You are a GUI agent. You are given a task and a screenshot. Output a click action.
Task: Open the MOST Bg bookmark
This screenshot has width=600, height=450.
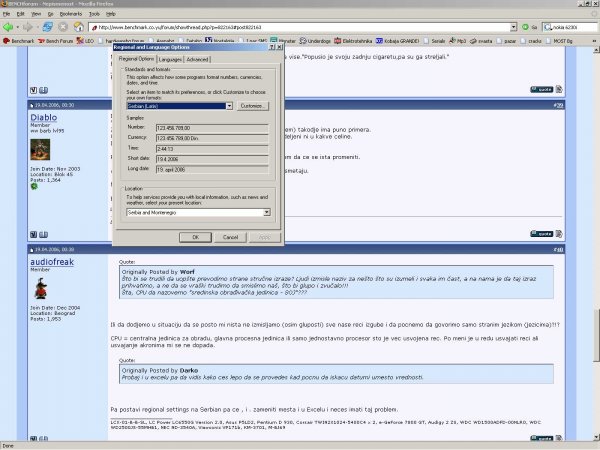click(x=559, y=41)
